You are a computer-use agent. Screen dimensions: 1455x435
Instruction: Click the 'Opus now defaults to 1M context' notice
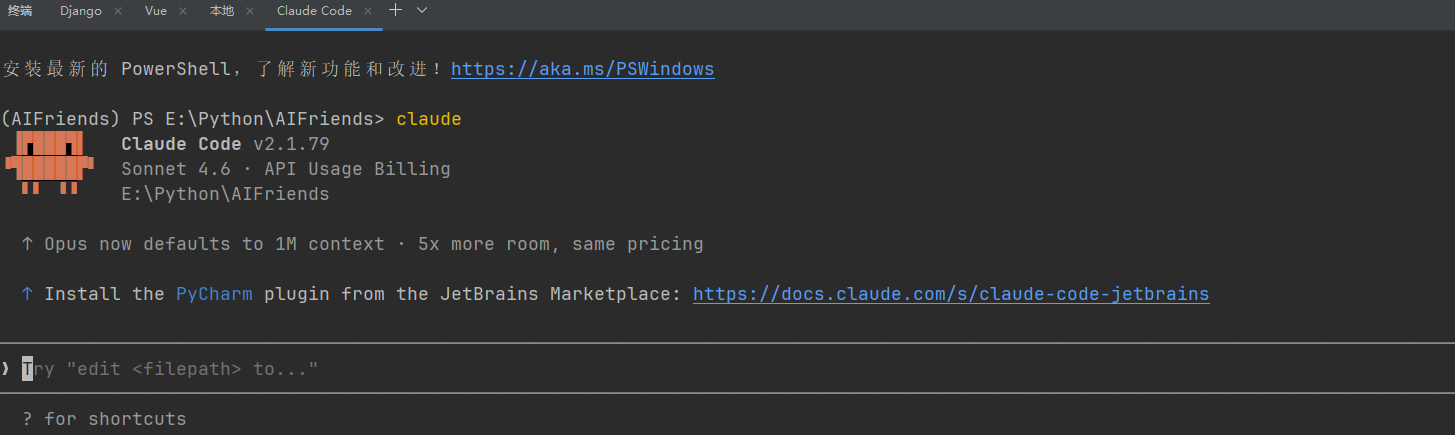coord(373,244)
